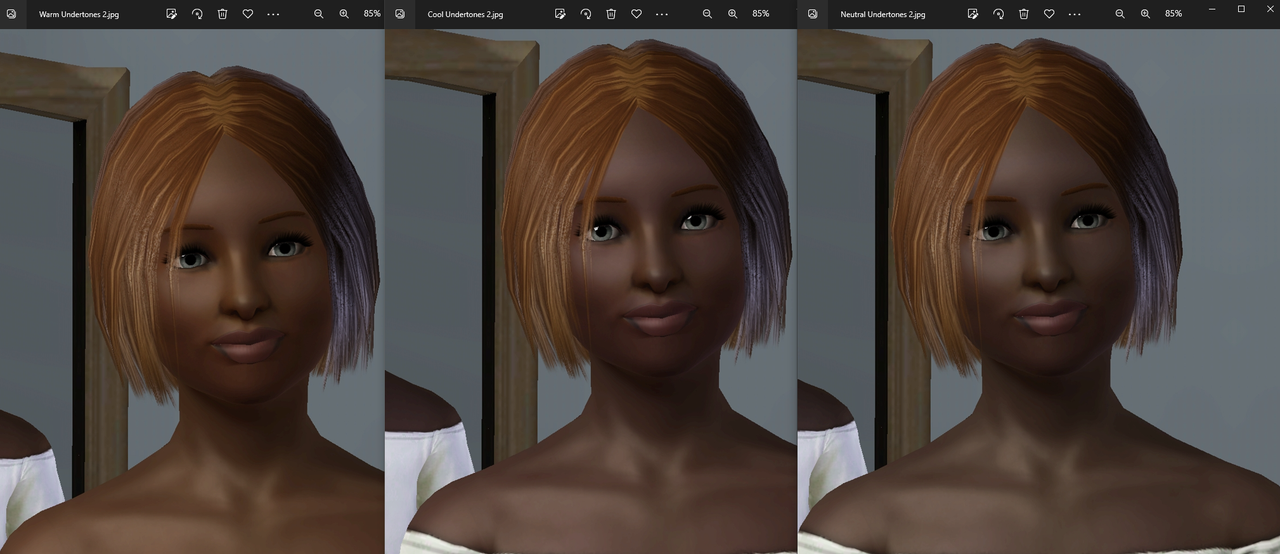Image resolution: width=1280 pixels, height=554 pixels.
Task: Click Photos app icon in Warm Undertones window
Action: click(x=11, y=14)
